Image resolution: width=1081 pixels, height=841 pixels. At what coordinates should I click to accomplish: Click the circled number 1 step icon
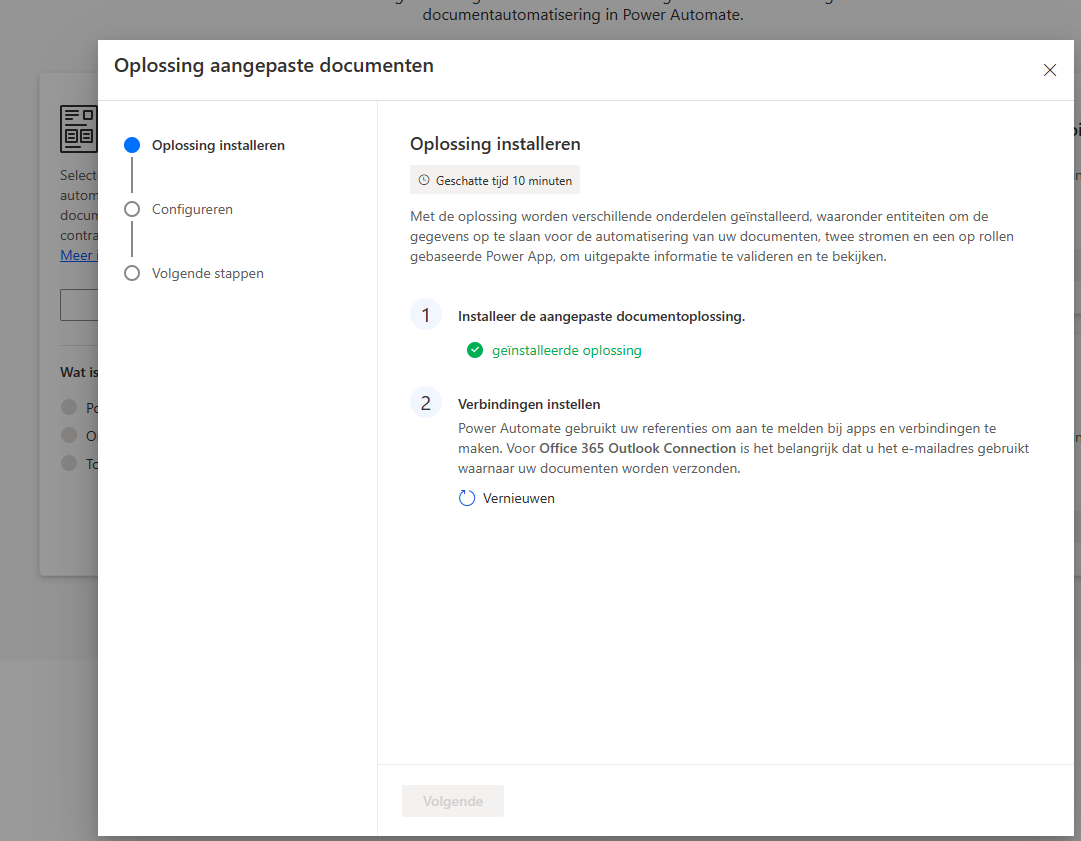point(426,314)
